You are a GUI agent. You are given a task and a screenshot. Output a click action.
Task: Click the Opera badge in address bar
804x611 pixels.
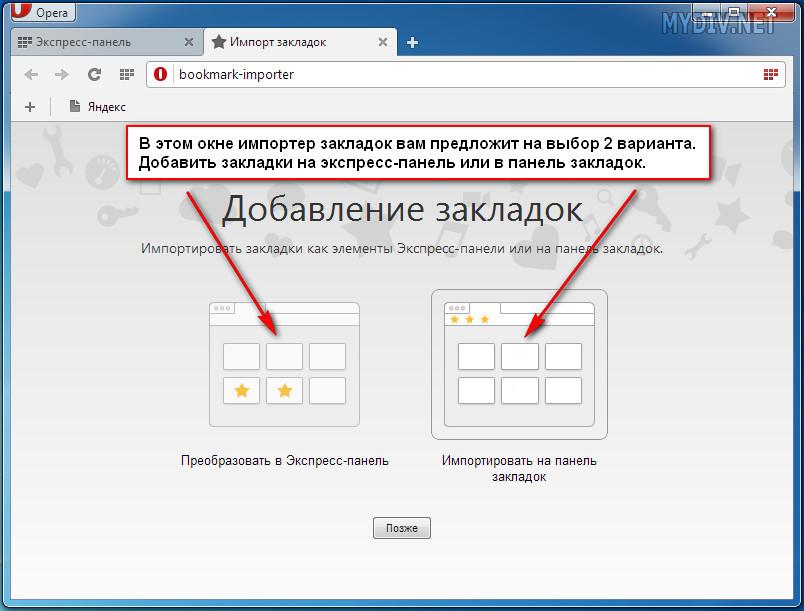(x=162, y=74)
